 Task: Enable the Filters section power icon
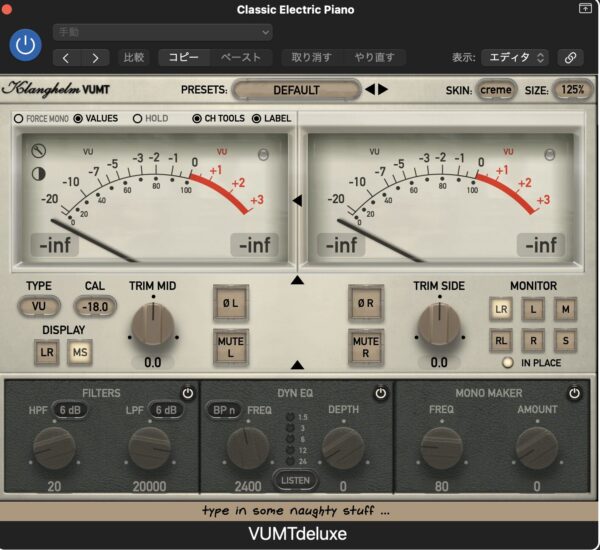pos(187,393)
